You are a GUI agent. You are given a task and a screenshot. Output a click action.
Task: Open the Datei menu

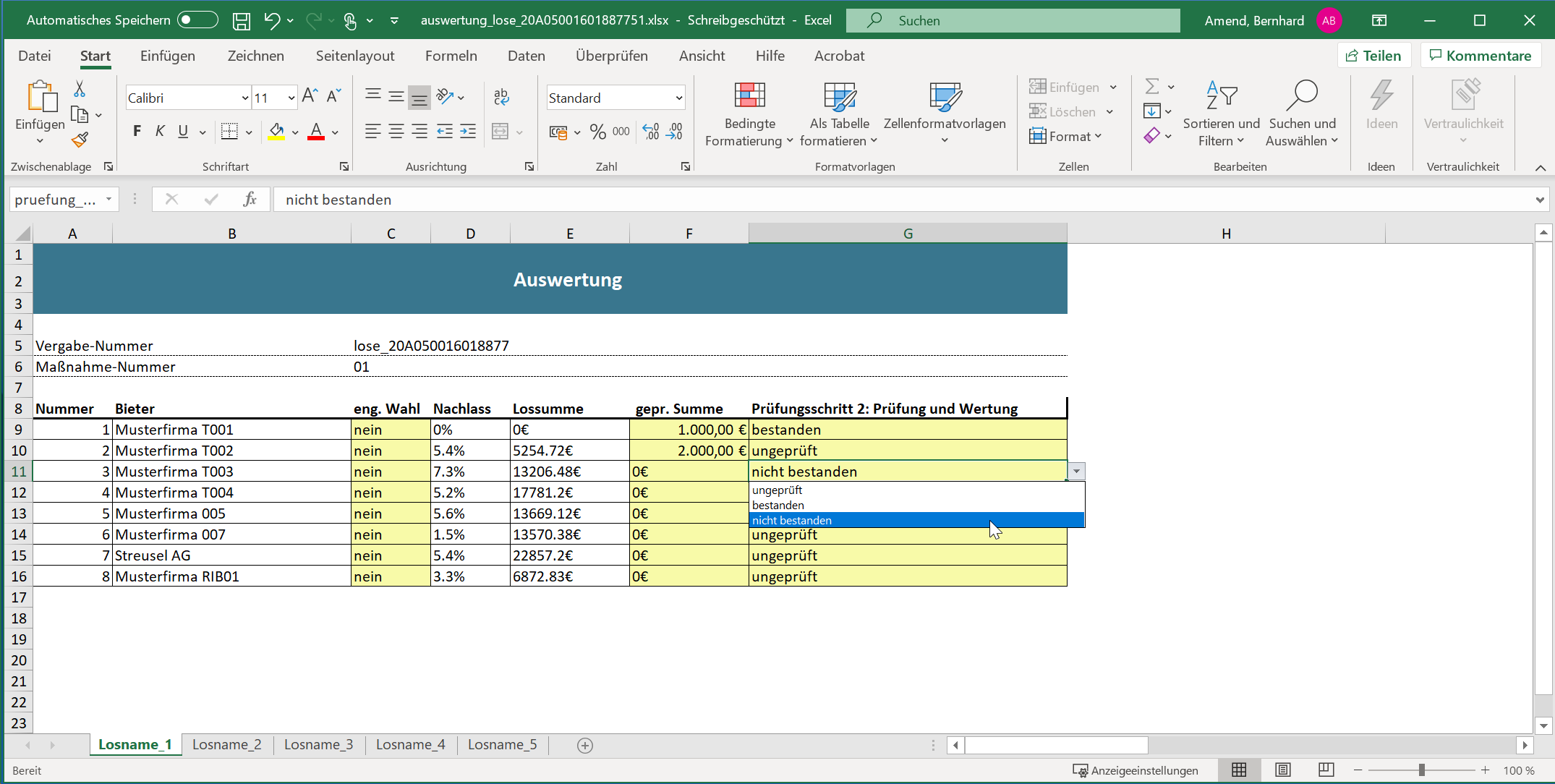tap(35, 56)
